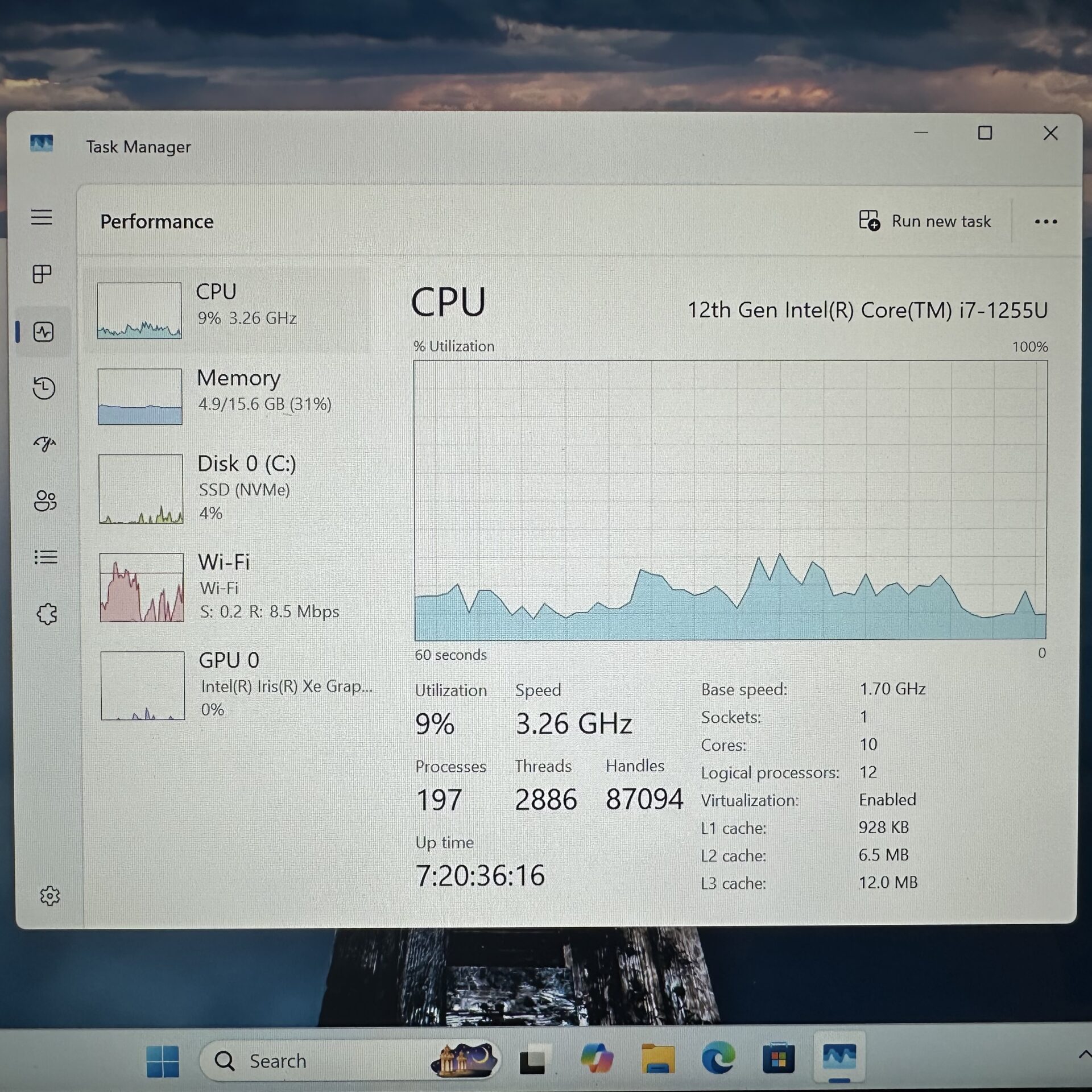Click the CPU utilization graph
This screenshot has height=1092, width=1092.
tap(730, 500)
